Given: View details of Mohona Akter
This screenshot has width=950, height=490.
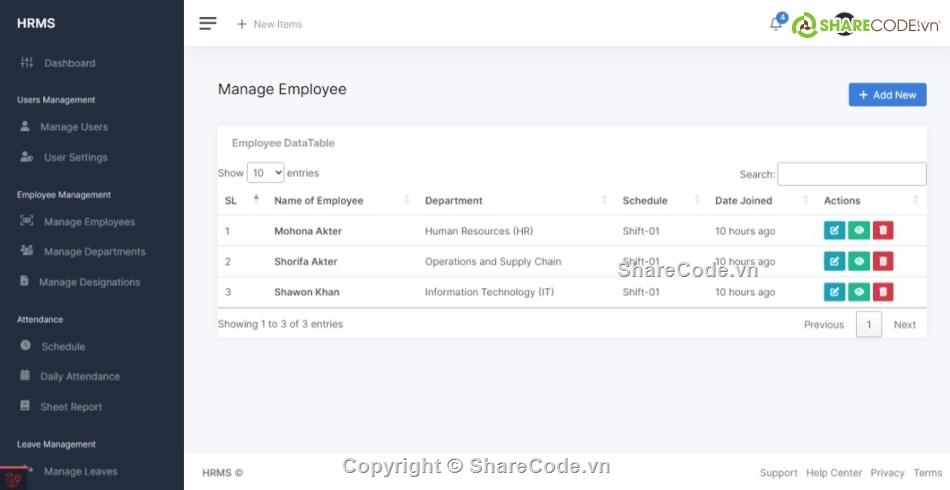Looking at the screenshot, I should pos(858,231).
